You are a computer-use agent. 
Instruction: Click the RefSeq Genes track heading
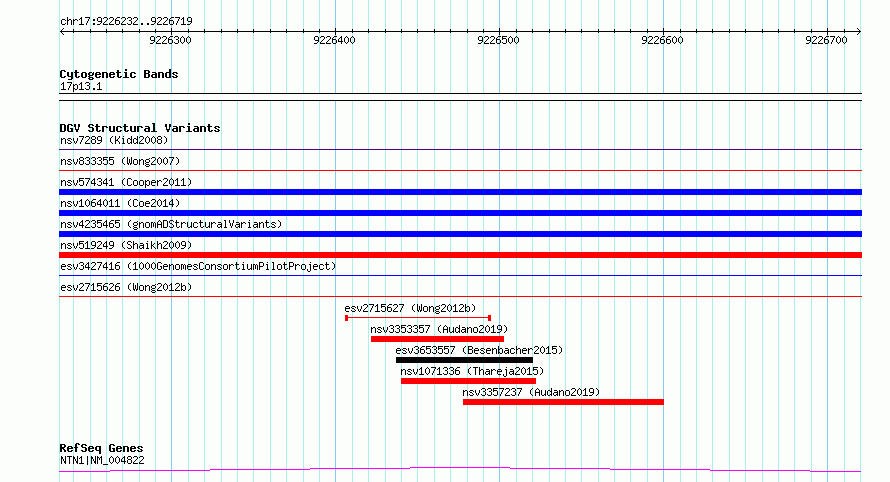[101, 448]
